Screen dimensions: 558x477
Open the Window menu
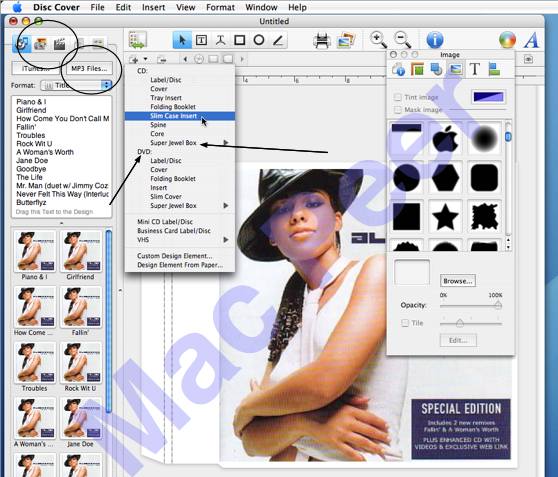[261, 7]
